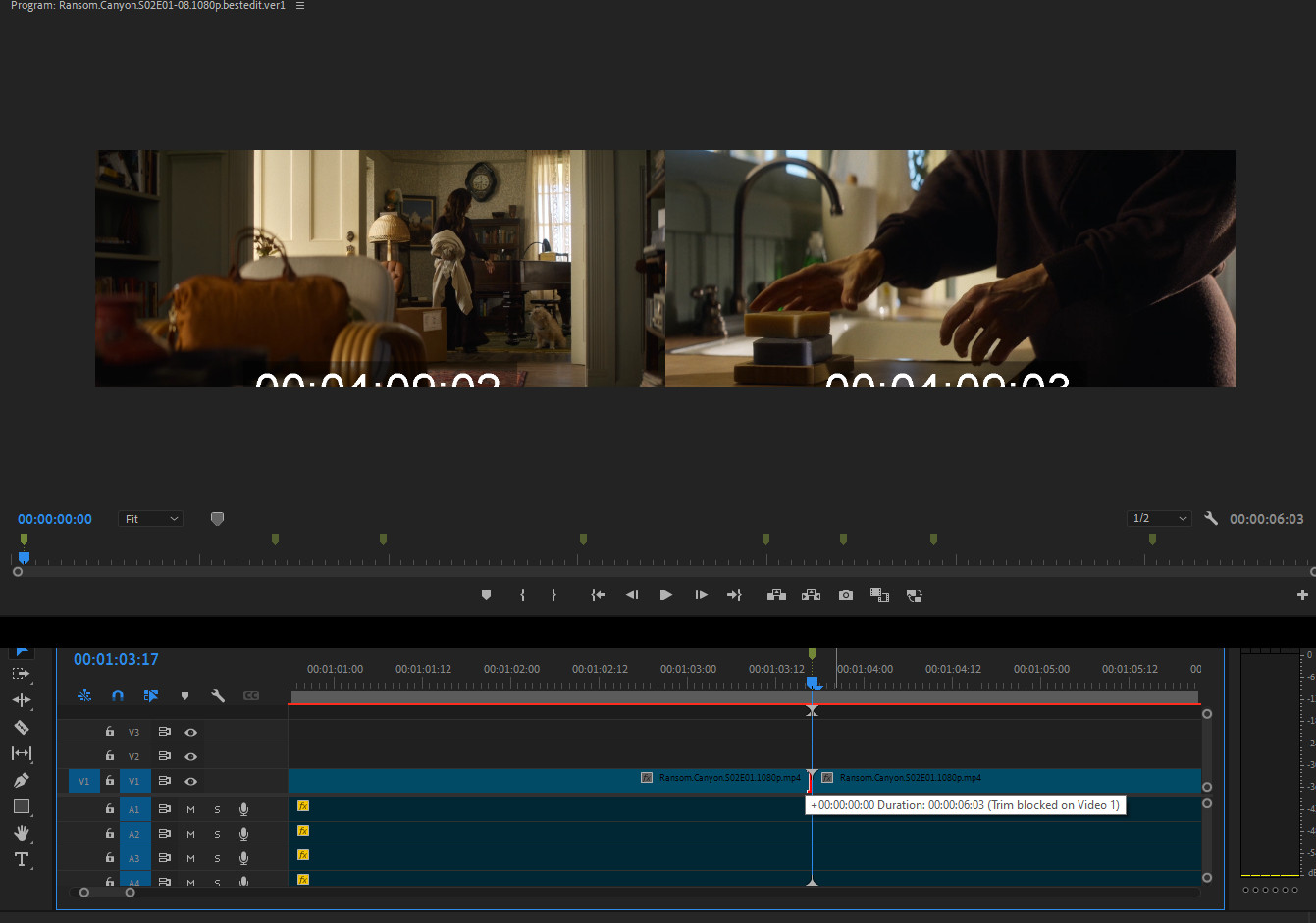Click the fx badge on the A1 clip
This screenshot has width=1316, height=923.
(303, 806)
